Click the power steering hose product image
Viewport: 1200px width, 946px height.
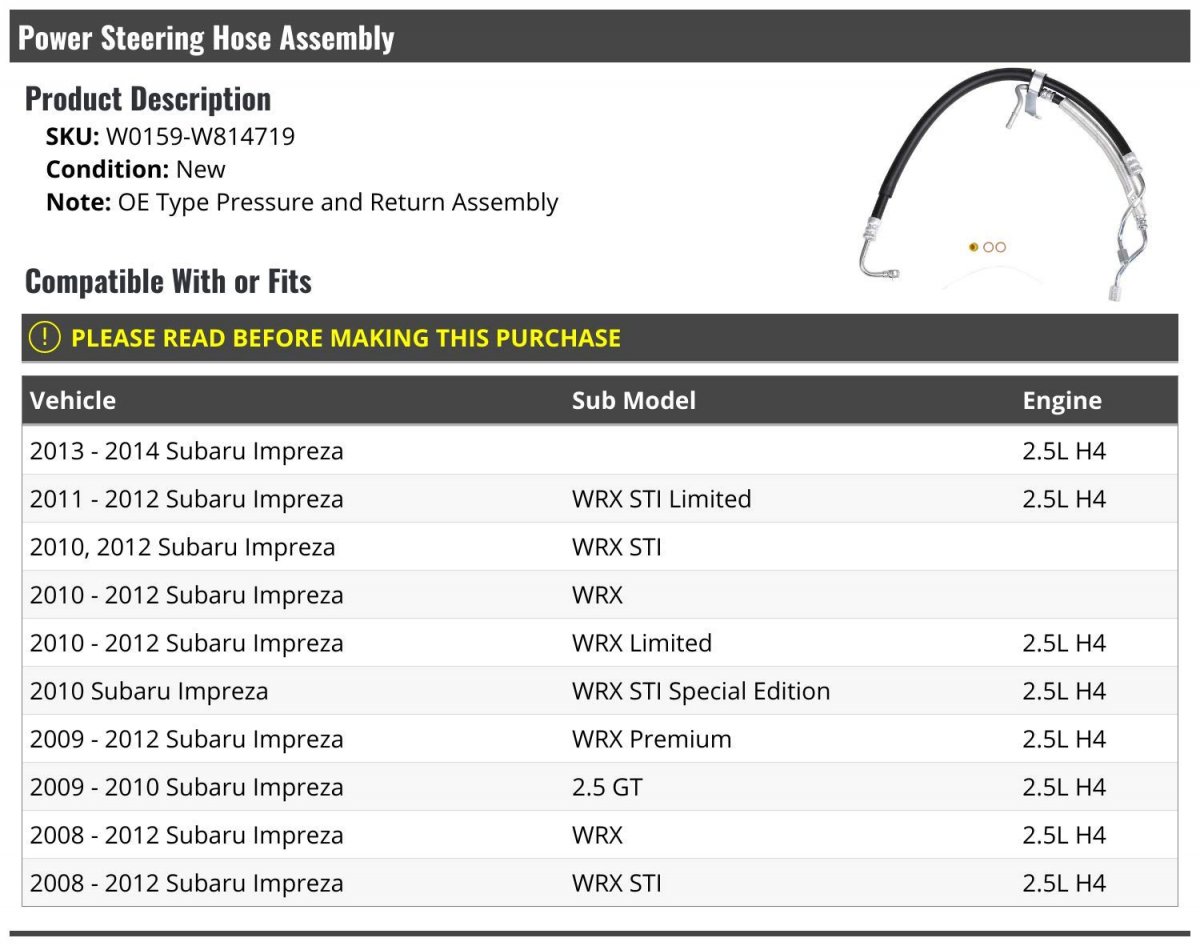point(1003,185)
